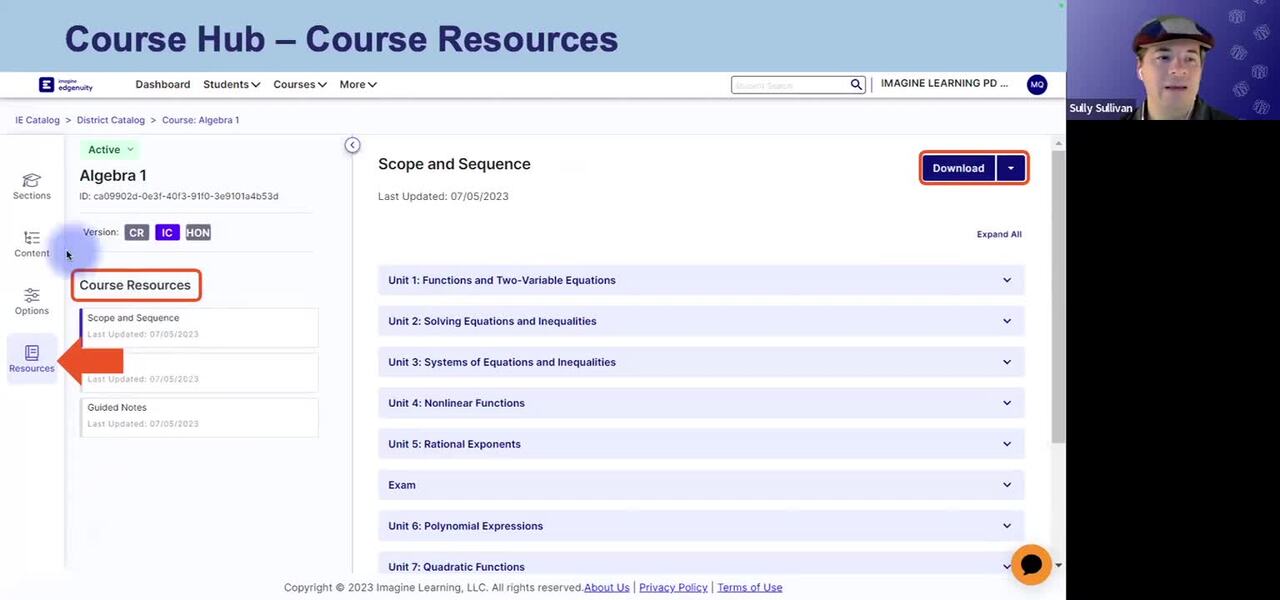Click the content pane vertical scrollbar

click(1058, 295)
